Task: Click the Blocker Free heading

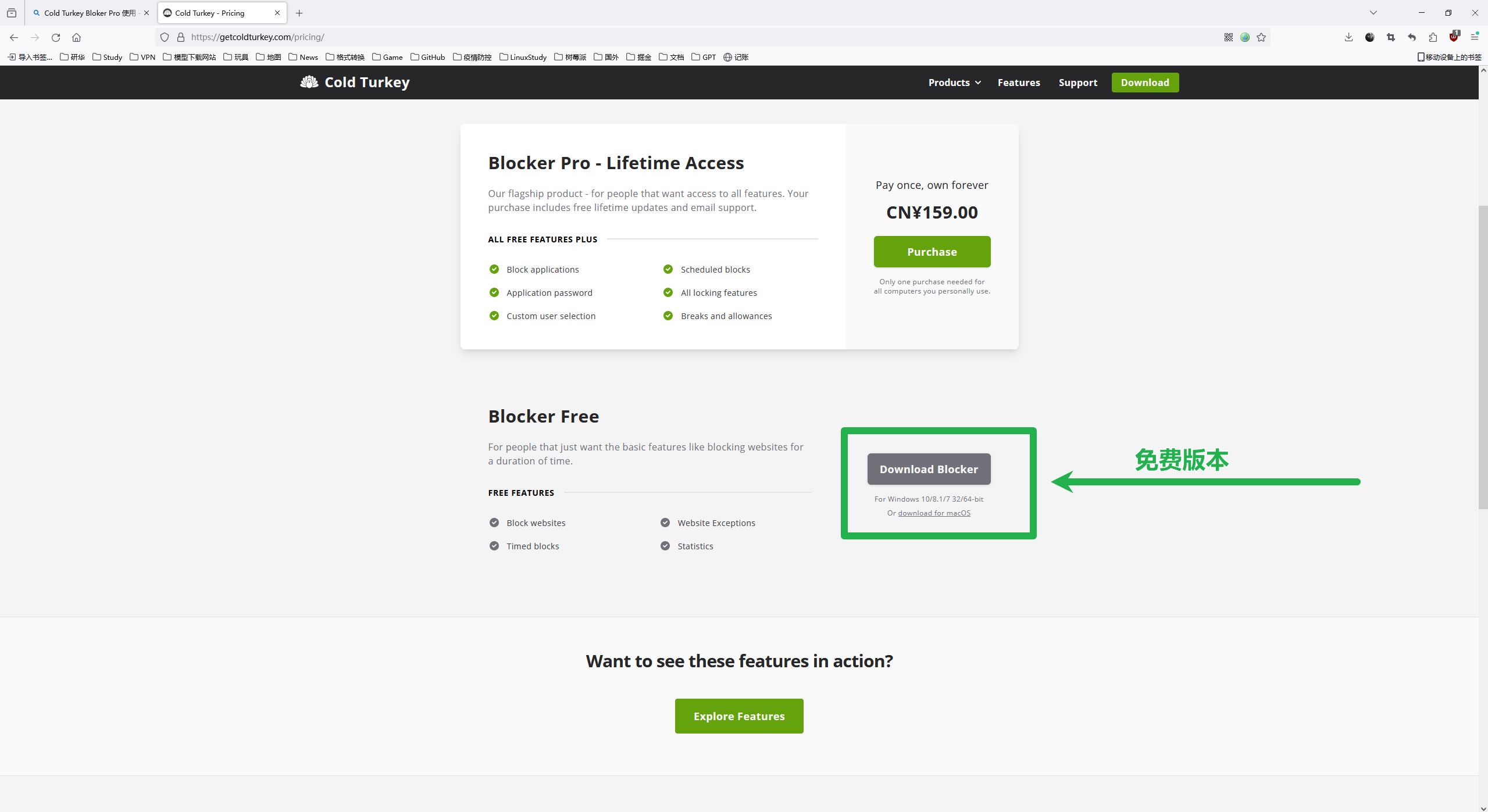Action: click(543, 417)
